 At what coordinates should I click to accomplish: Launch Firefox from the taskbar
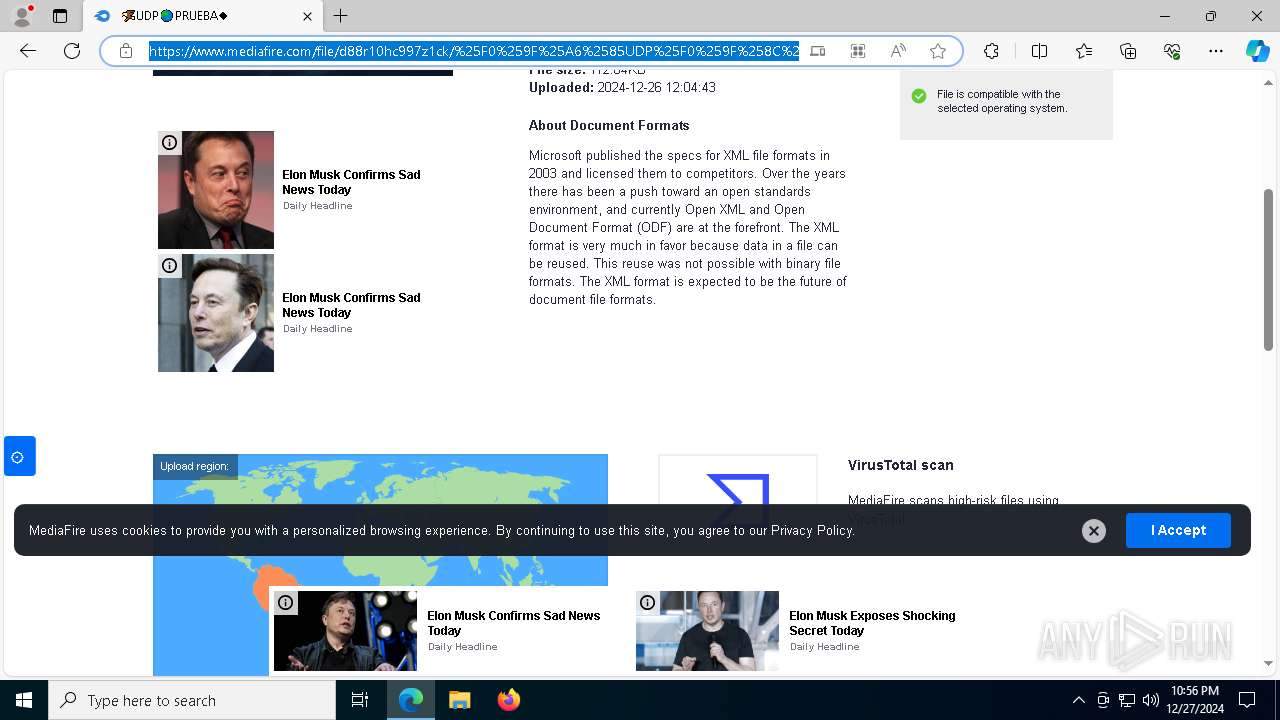508,700
